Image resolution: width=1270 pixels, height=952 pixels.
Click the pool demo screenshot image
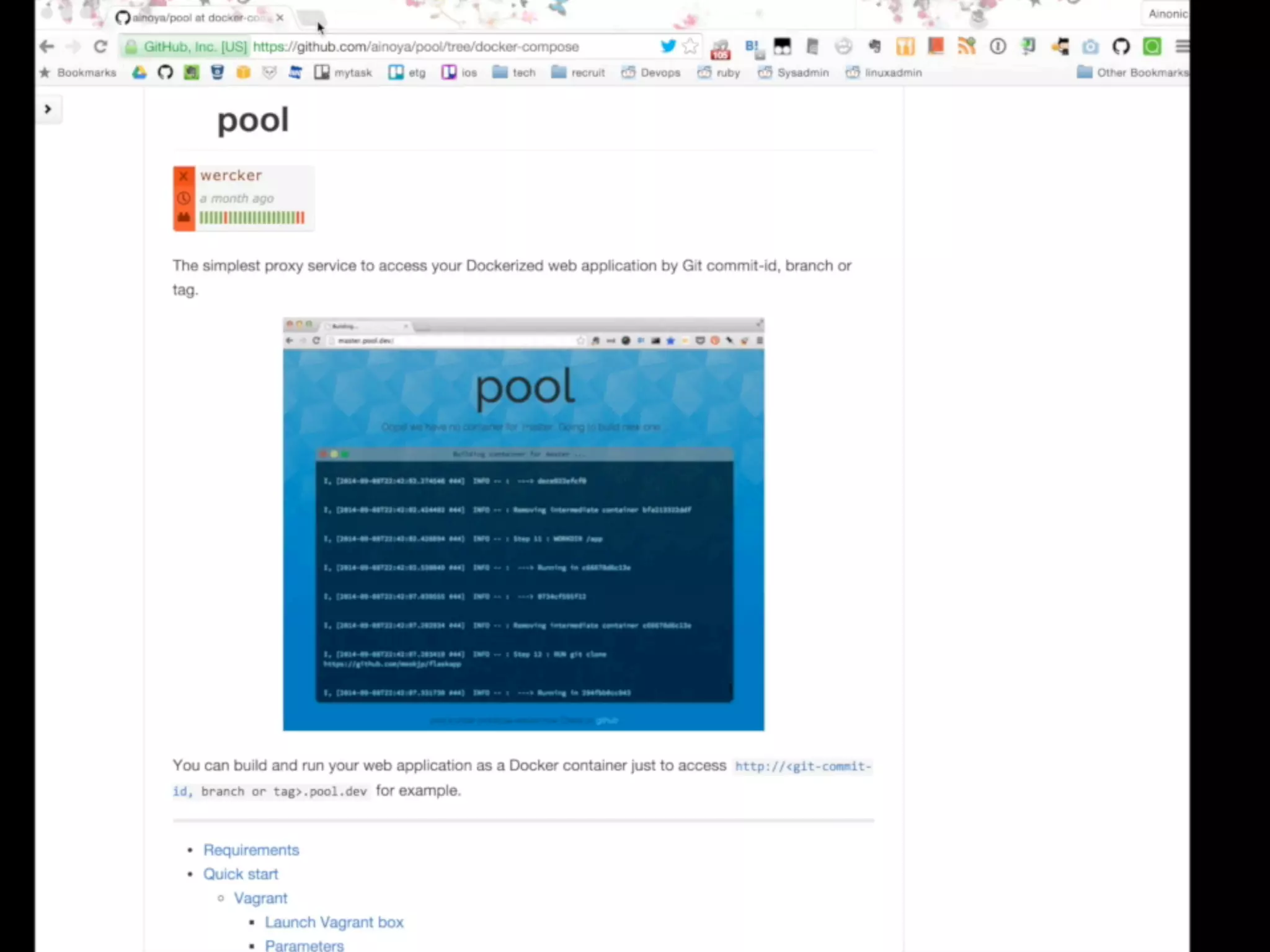pos(523,524)
